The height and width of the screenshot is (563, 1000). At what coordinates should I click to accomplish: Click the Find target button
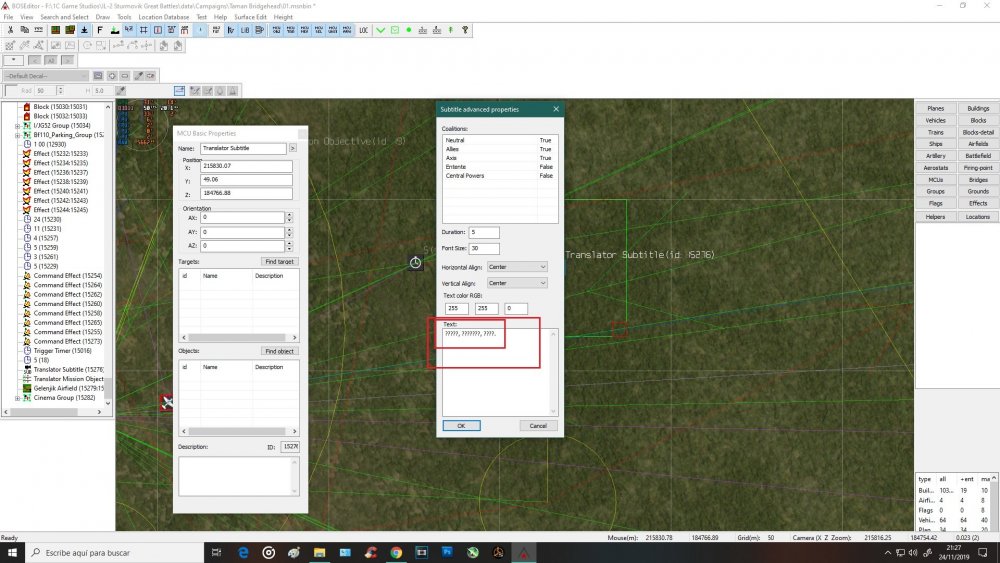click(x=280, y=261)
